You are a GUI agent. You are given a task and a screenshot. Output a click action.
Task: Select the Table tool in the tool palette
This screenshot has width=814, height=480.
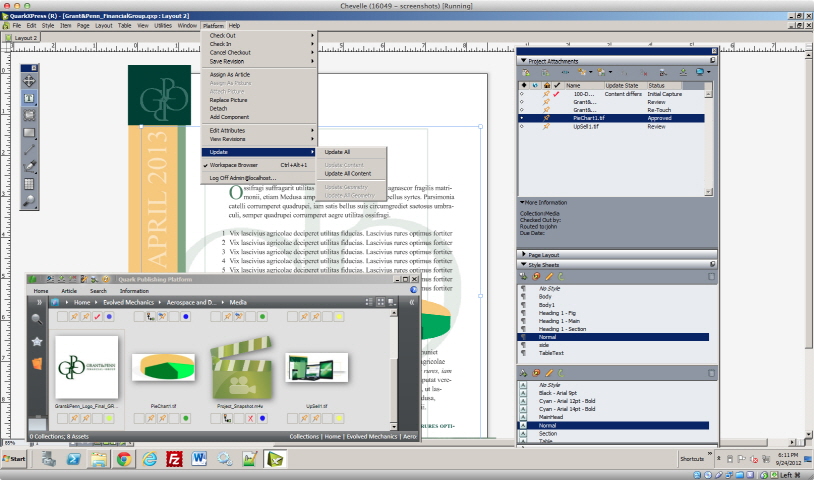(x=29, y=184)
